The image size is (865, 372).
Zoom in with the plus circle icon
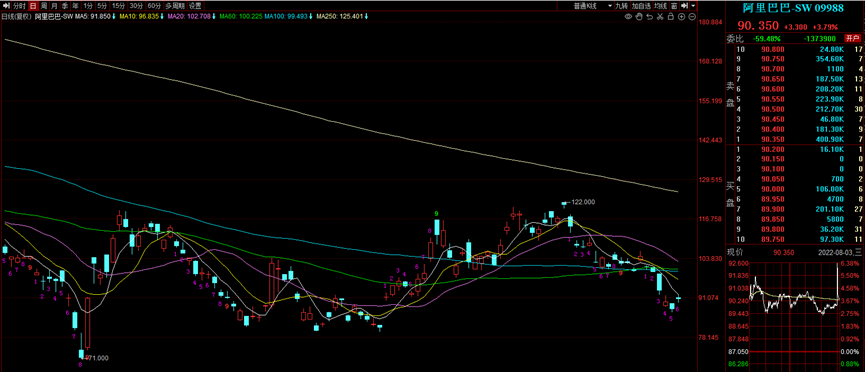point(682,17)
